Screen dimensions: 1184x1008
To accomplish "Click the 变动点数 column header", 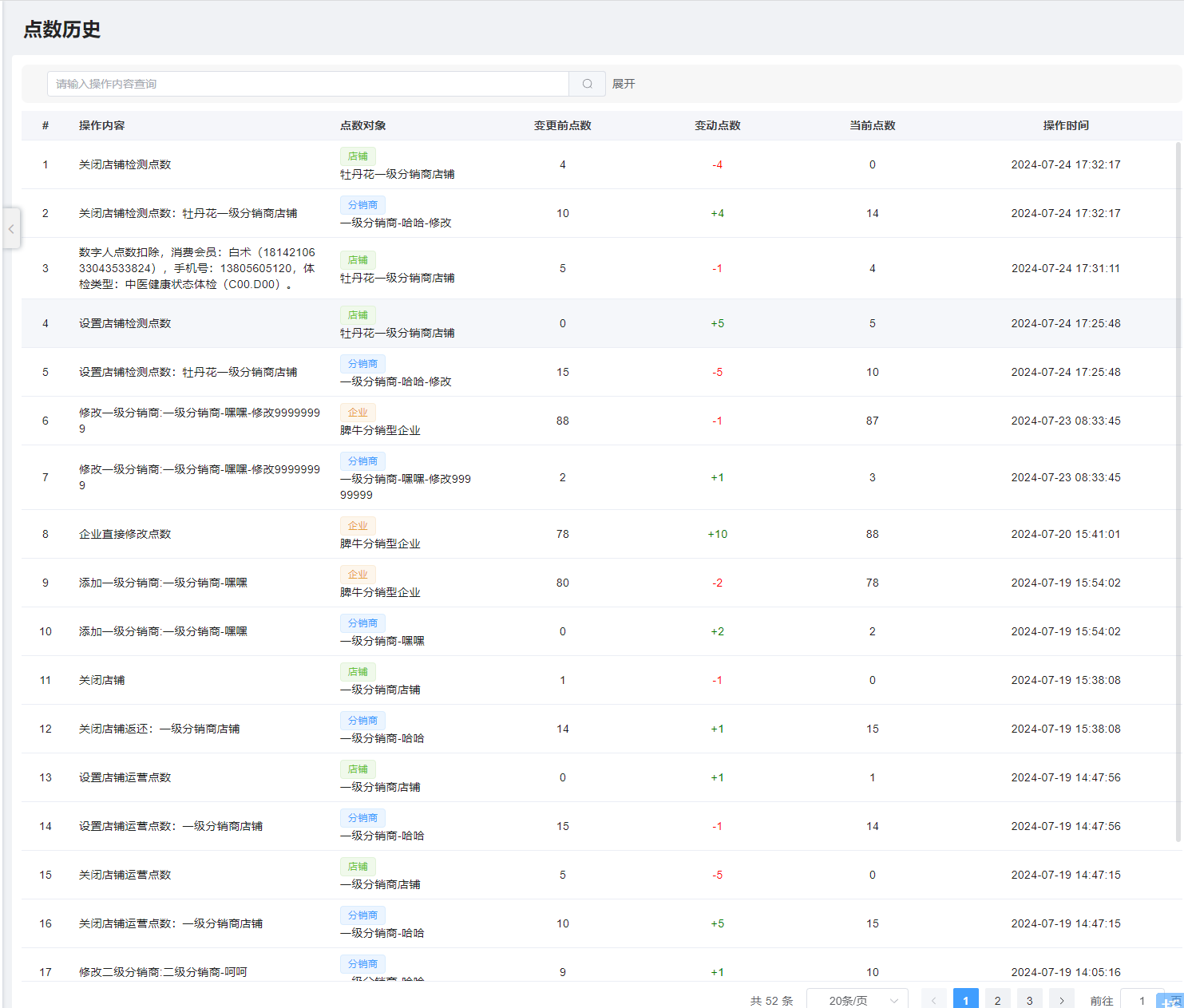I will pos(717,125).
